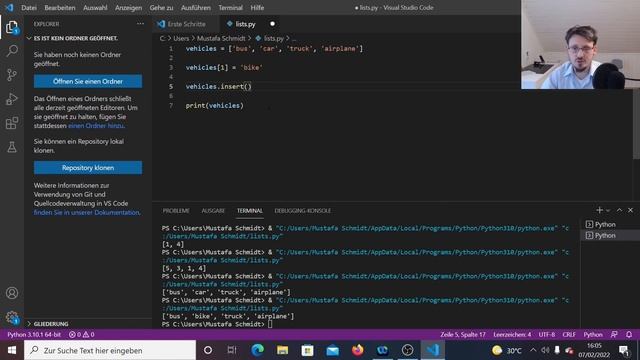Select Python 3.10.1 64-bit interpreter
This screenshot has width=640, height=360.
tap(34, 334)
